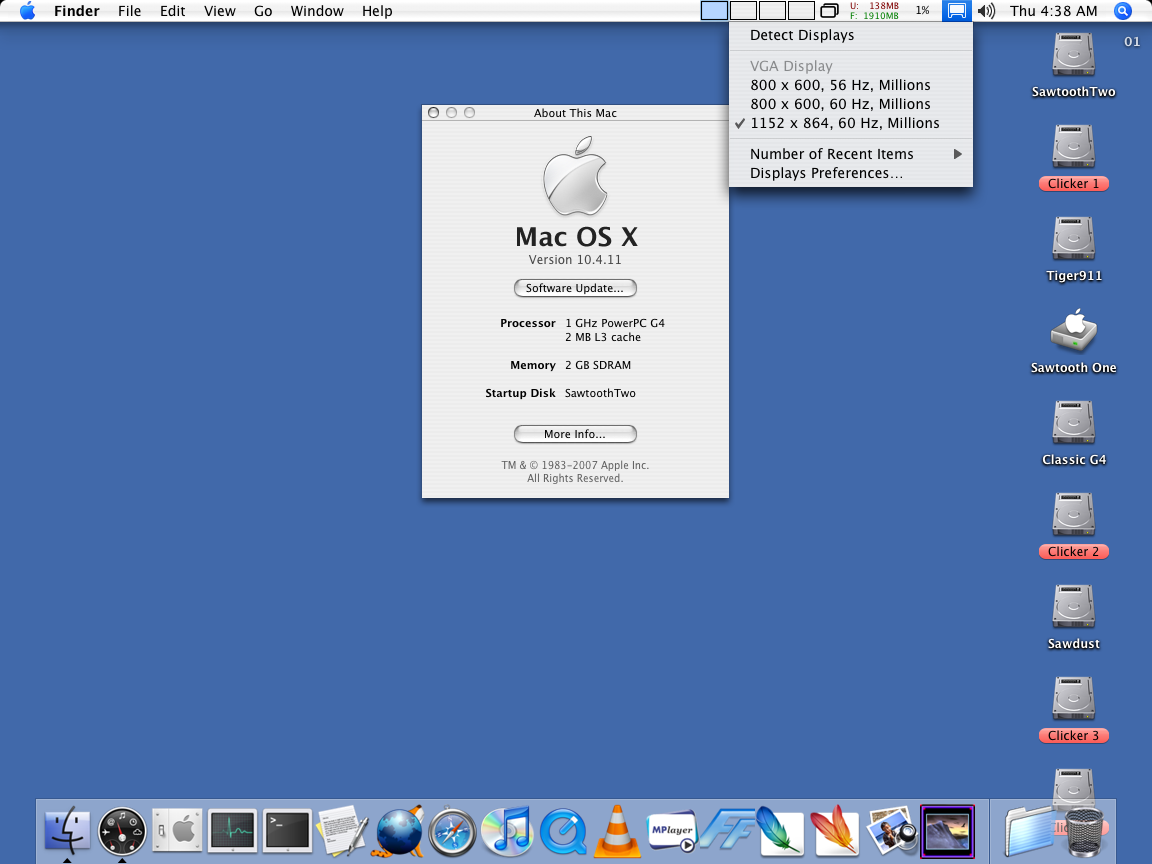
Task: Open the View menu
Action: (x=220, y=11)
